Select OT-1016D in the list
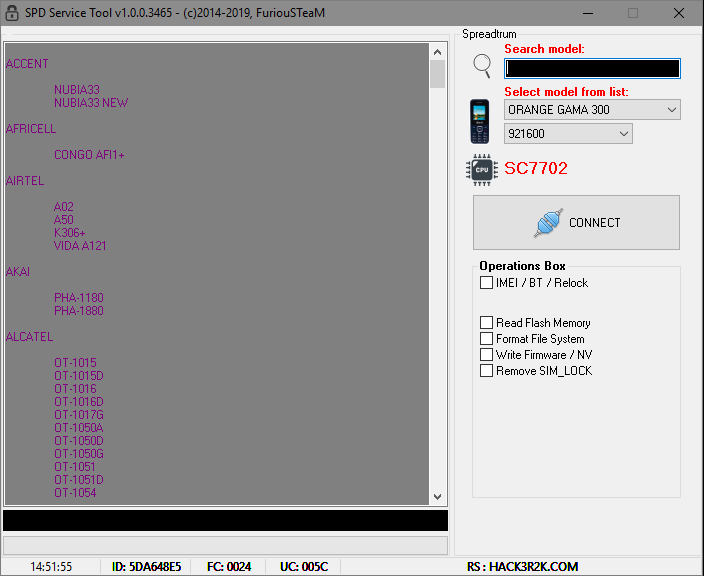The height and width of the screenshot is (576, 704). [x=79, y=402]
